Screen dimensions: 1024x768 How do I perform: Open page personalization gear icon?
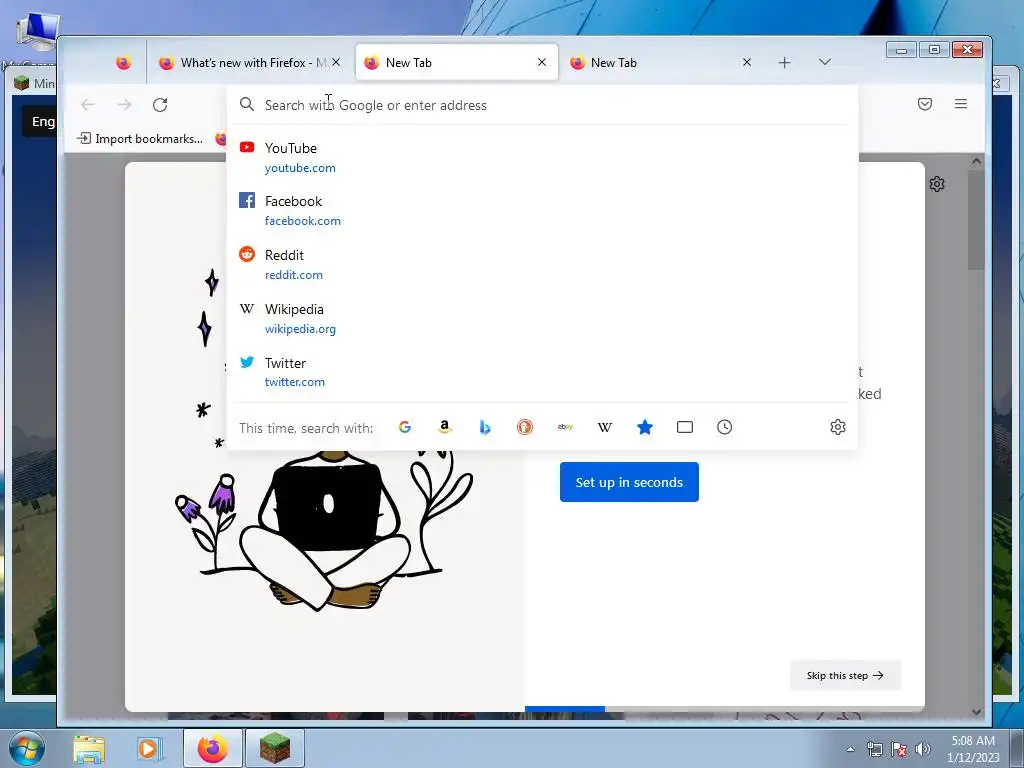[x=937, y=184]
